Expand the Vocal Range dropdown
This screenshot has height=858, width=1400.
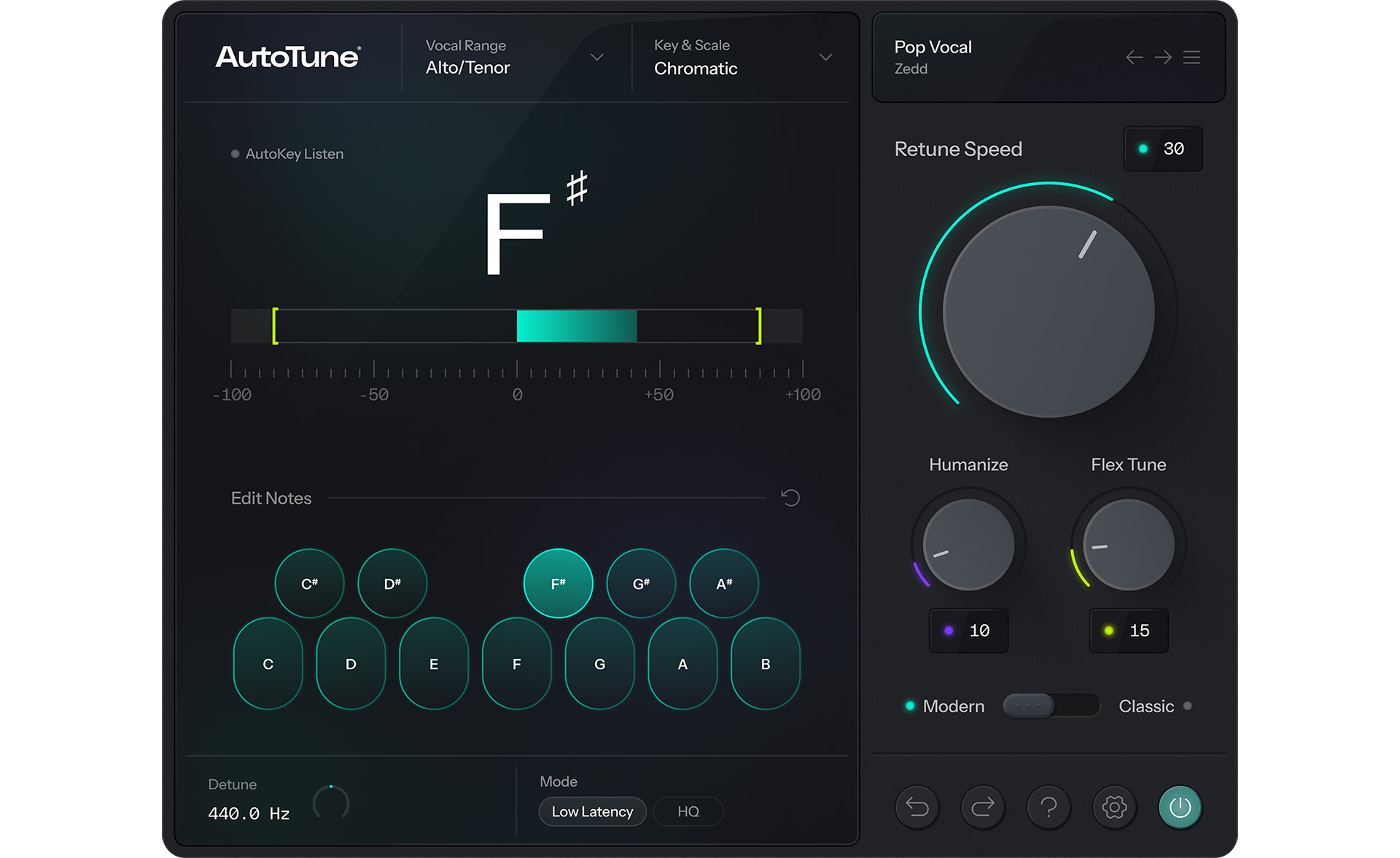596,57
